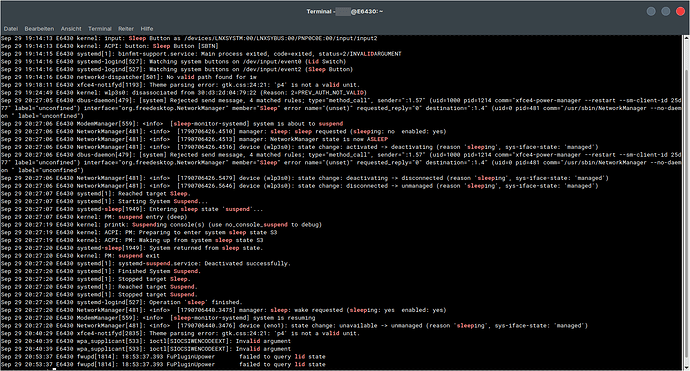Screen dimensions: 690x371
Task: Click 'Waking up from system sleep state S3' line
Action: coord(132,240)
